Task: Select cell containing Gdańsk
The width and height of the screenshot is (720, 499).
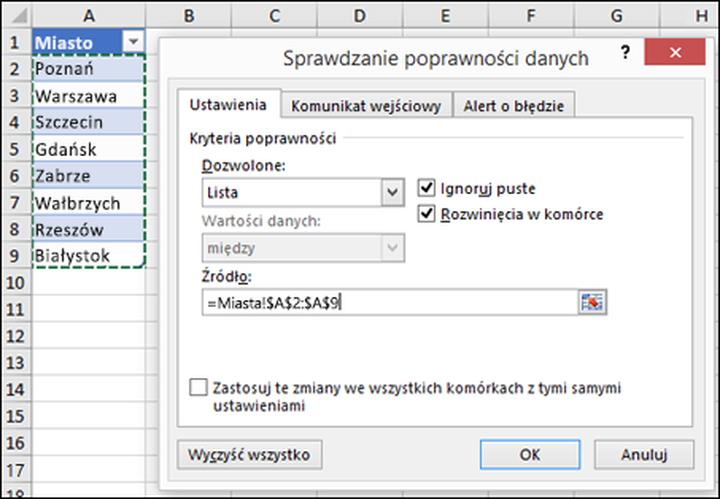Action: coord(89,149)
